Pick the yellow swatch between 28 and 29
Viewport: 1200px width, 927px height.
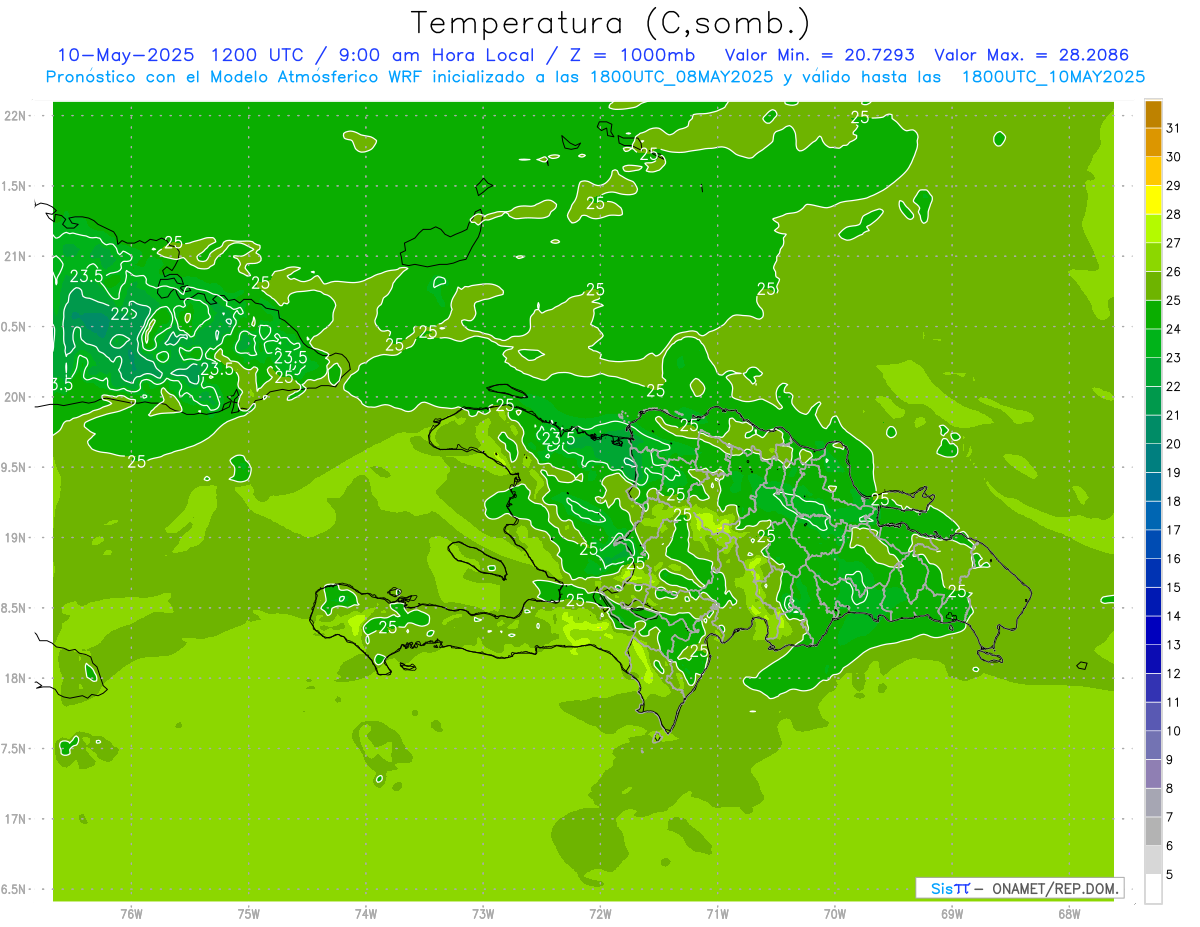[x=1153, y=200]
